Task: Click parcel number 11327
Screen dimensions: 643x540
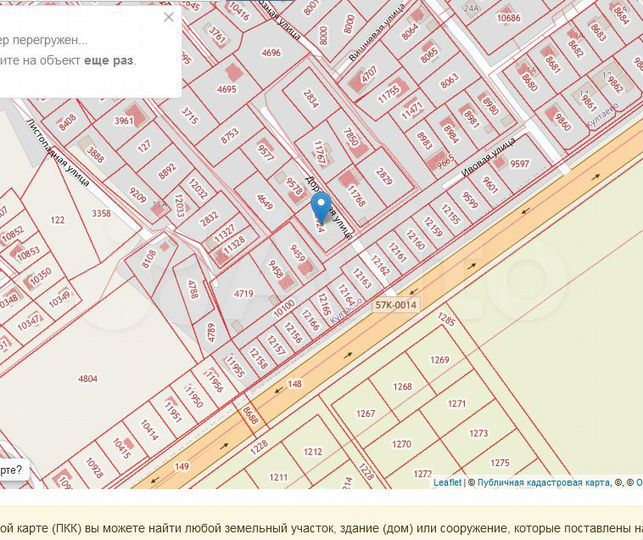Action: 225,233
